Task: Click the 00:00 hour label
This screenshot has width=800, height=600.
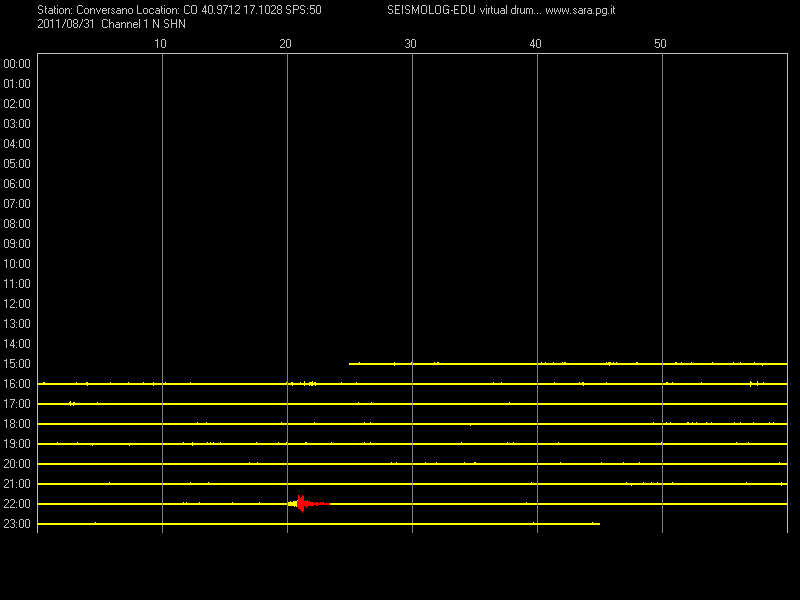Action: click(x=17, y=64)
